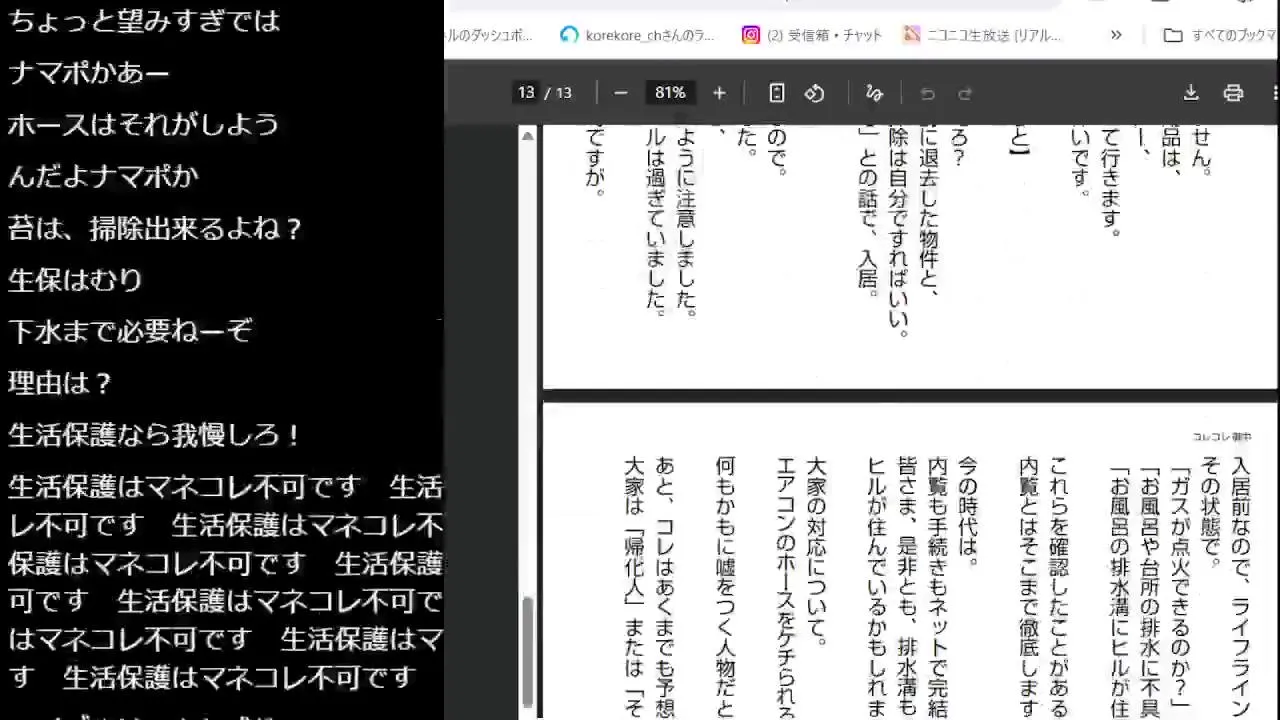
Task: Click the comment 生保はむり
Action: [76, 280]
